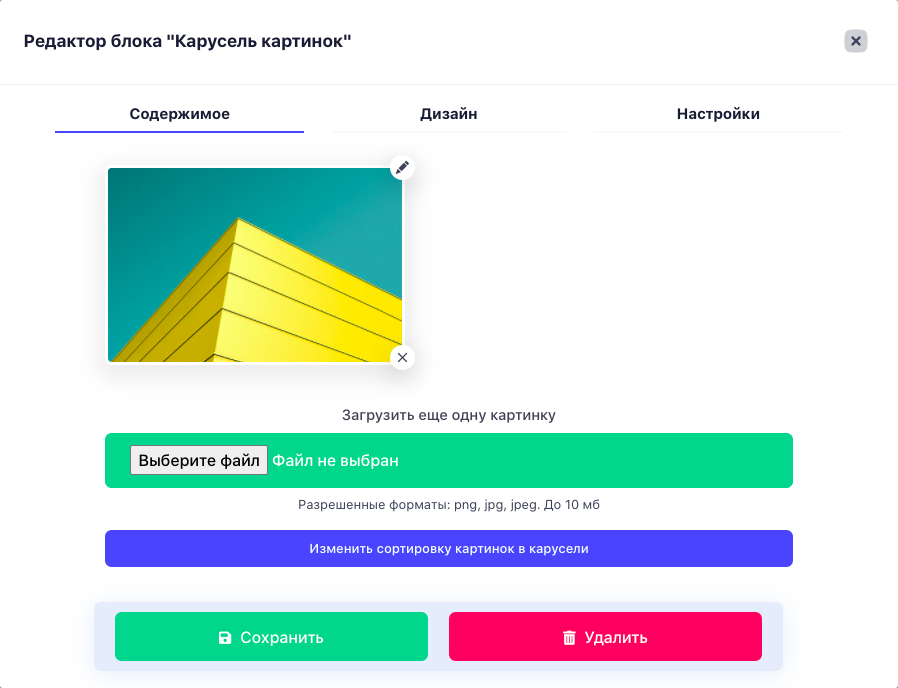Click the light panel between Сохранить and Удалить
Screen dimensions: 898x688
(438, 636)
